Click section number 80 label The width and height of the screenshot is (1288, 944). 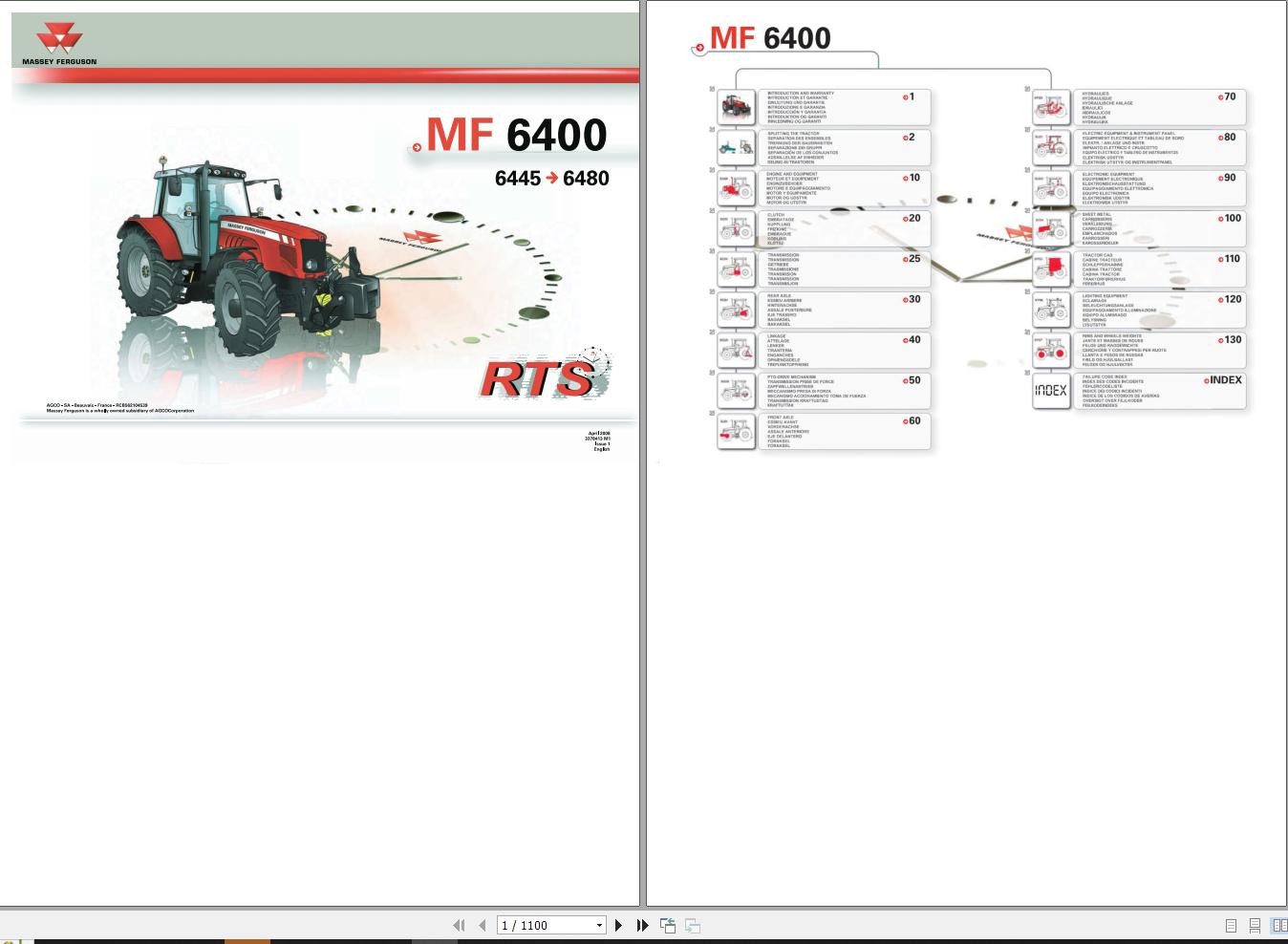click(x=1227, y=137)
